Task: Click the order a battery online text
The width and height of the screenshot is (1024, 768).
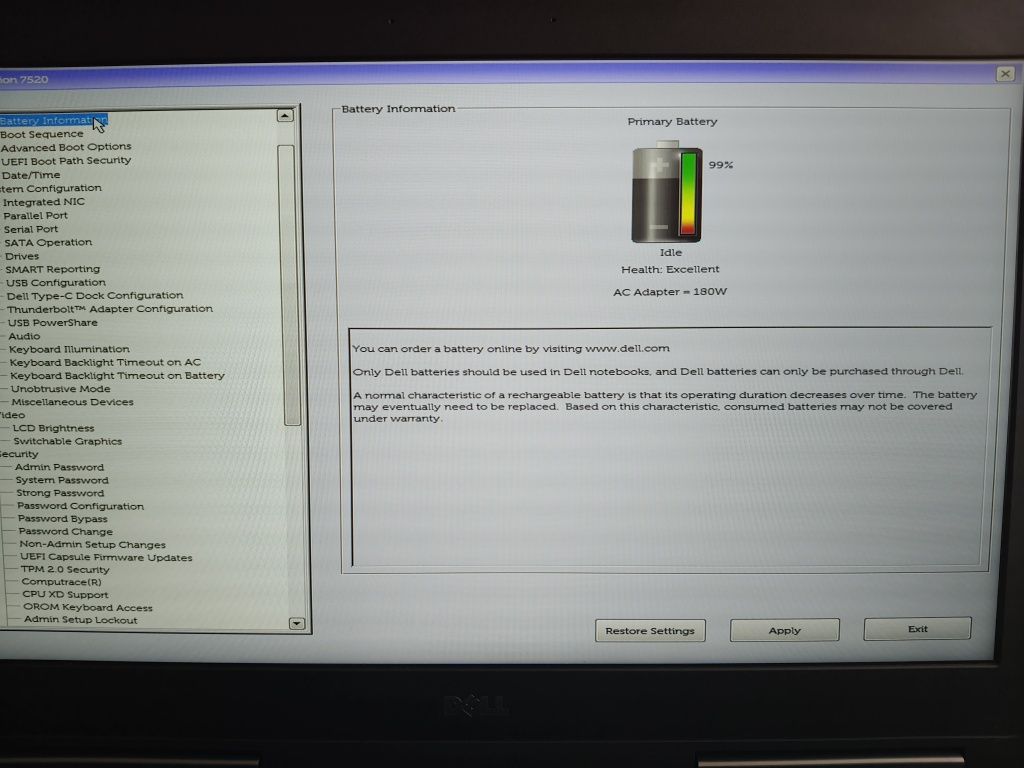Action: [511, 349]
